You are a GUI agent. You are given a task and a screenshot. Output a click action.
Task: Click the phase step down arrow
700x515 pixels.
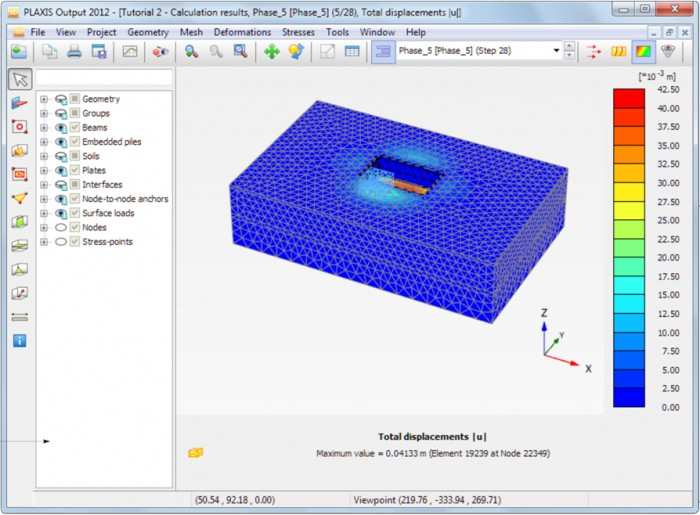pos(569,55)
